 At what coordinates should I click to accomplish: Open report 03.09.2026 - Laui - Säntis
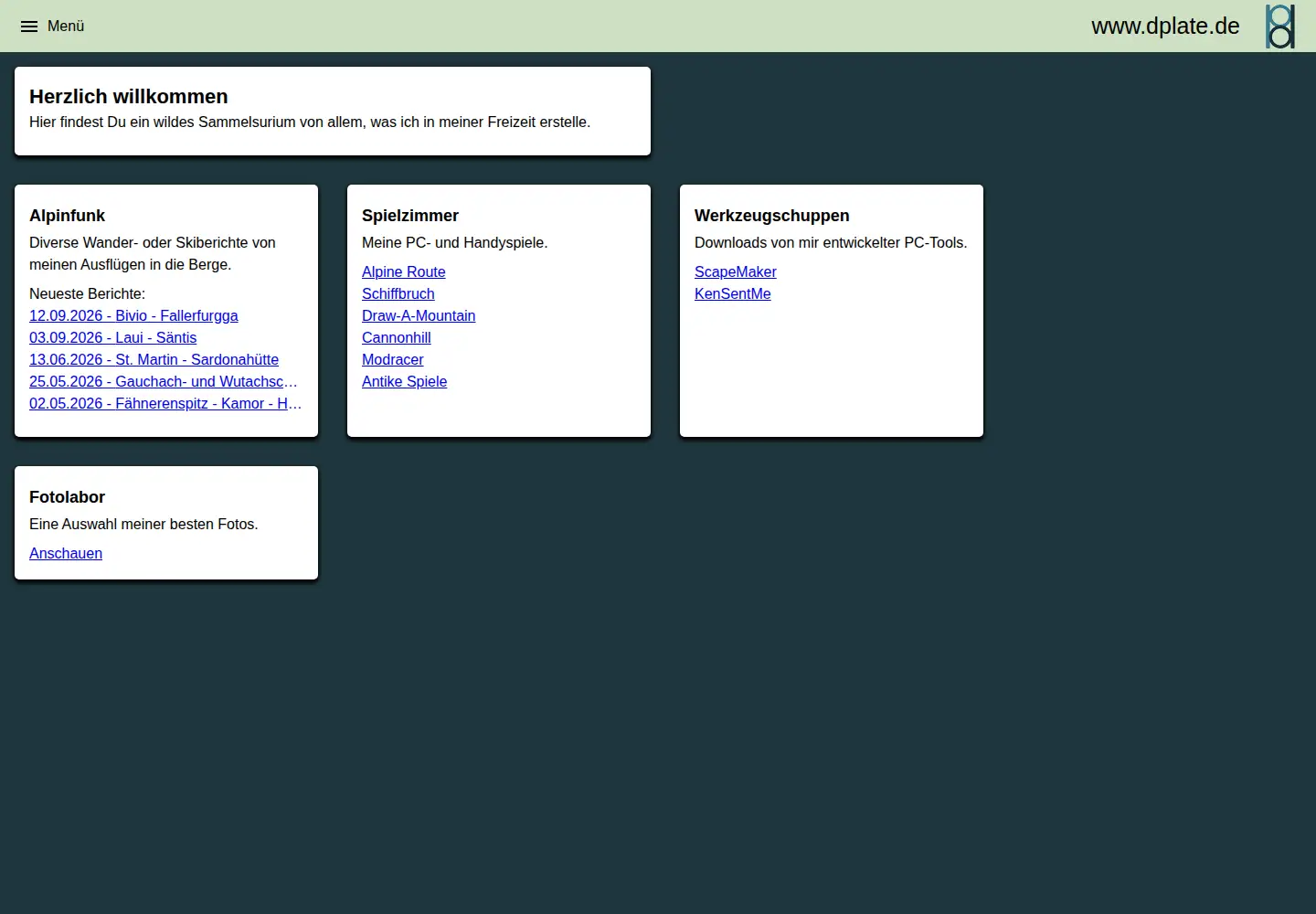pyautogui.click(x=112, y=337)
